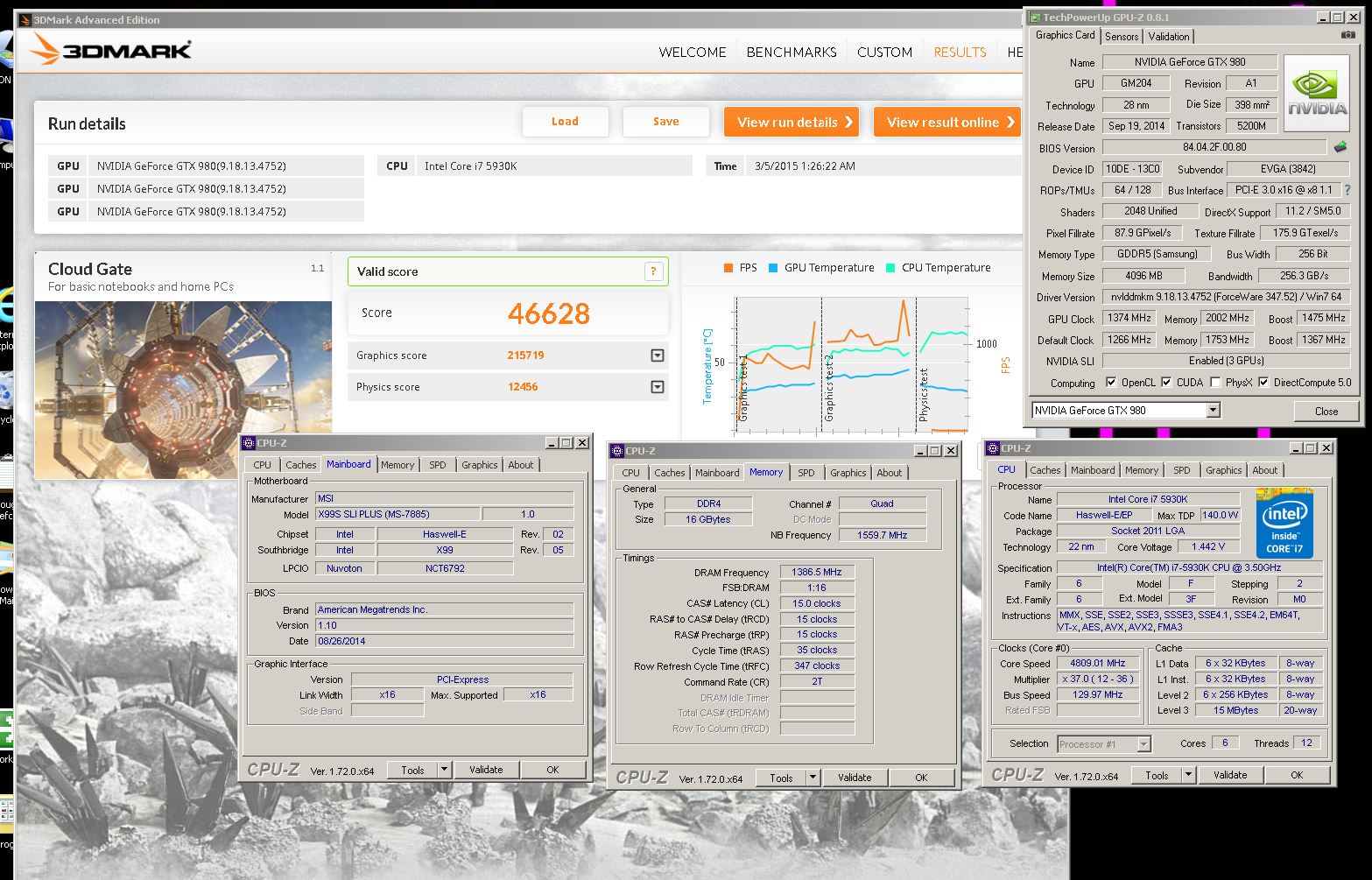Image resolution: width=1372 pixels, height=880 pixels.
Task: Open About tab in Mainboard CPU-Z window
Action: (521, 465)
